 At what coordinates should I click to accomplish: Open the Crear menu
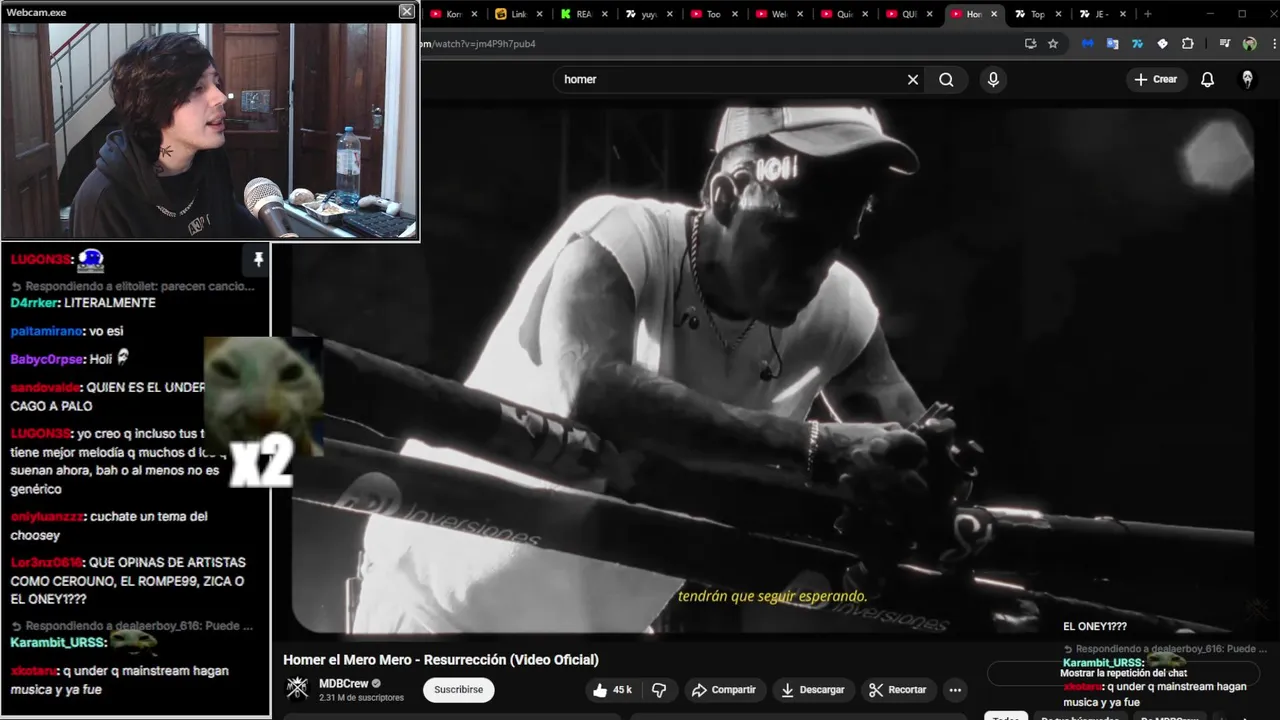tap(1156, 79)
